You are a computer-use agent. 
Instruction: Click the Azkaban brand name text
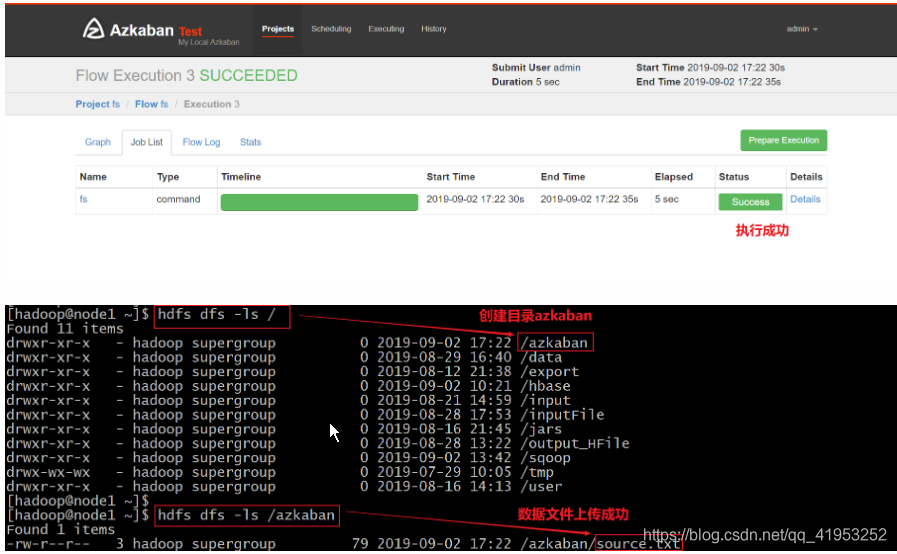141,30
